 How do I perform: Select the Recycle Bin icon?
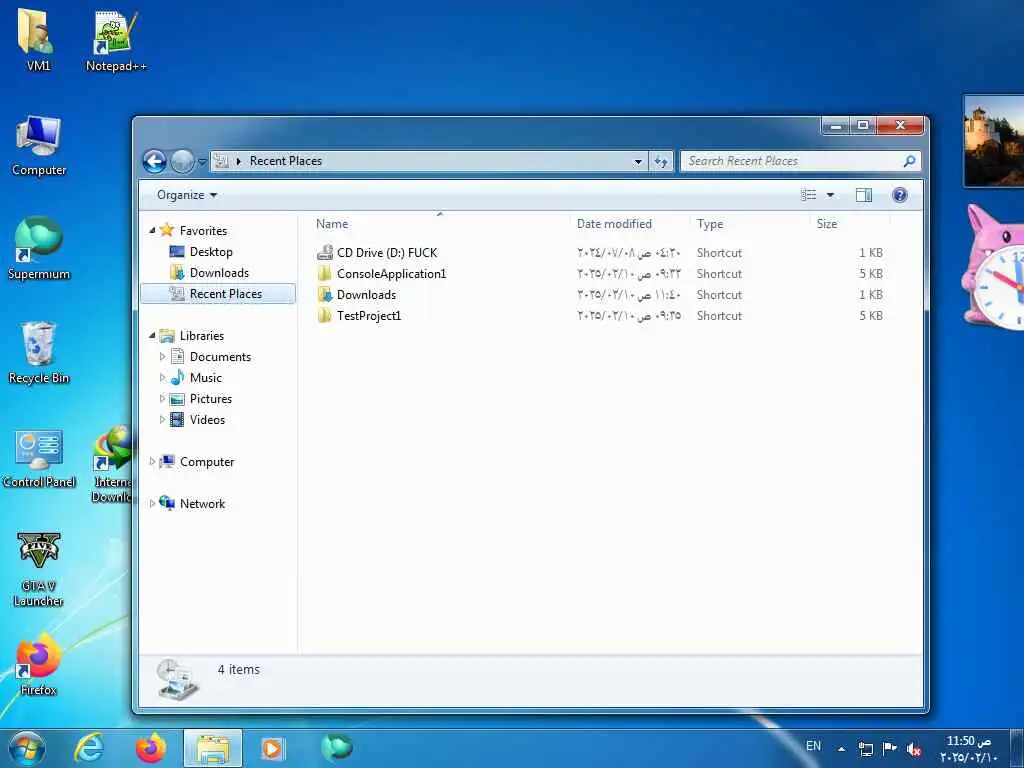click(x=39, y=353)
